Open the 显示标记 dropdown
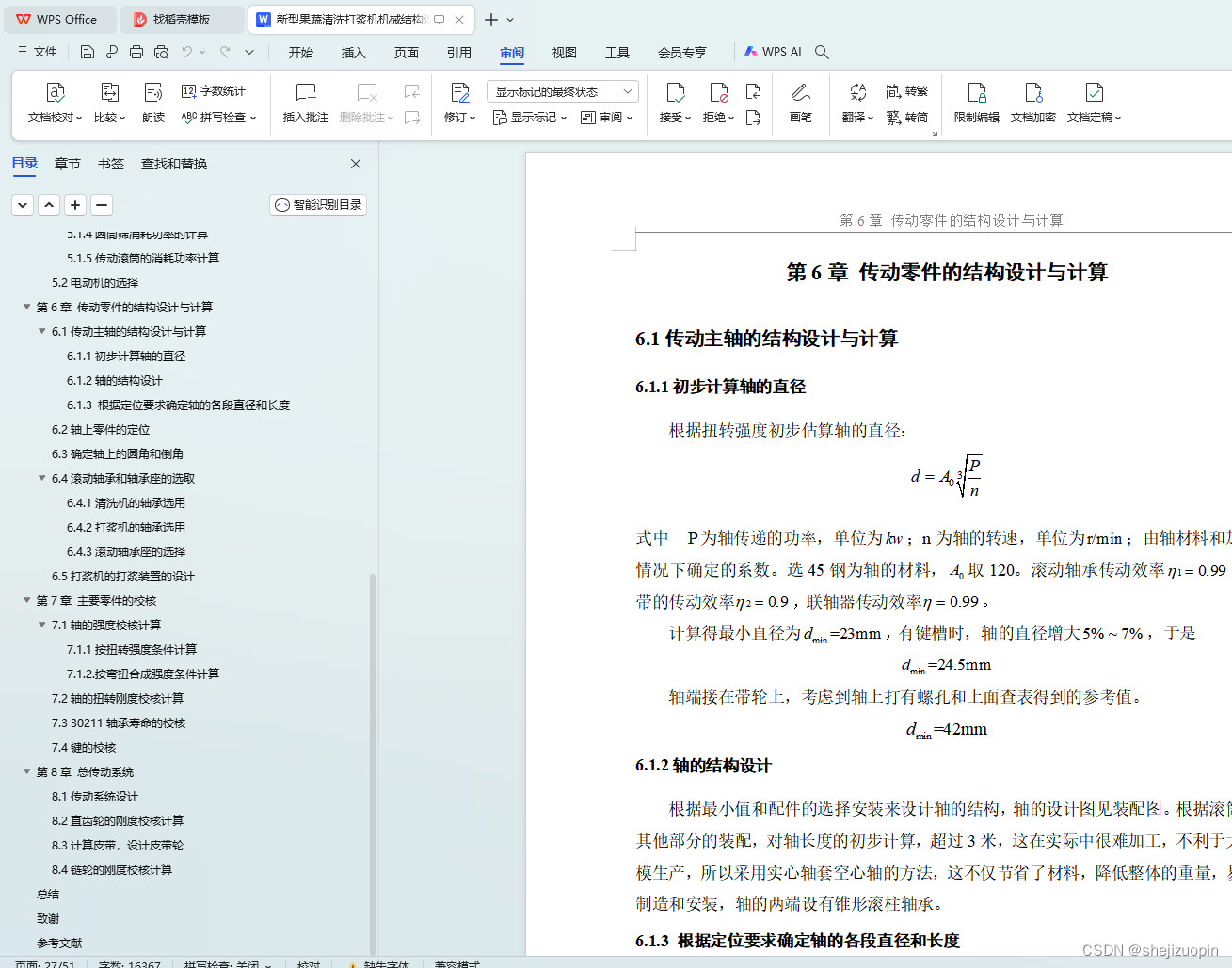Viewport: 1232px width, 968px height. tap(530, 118)
